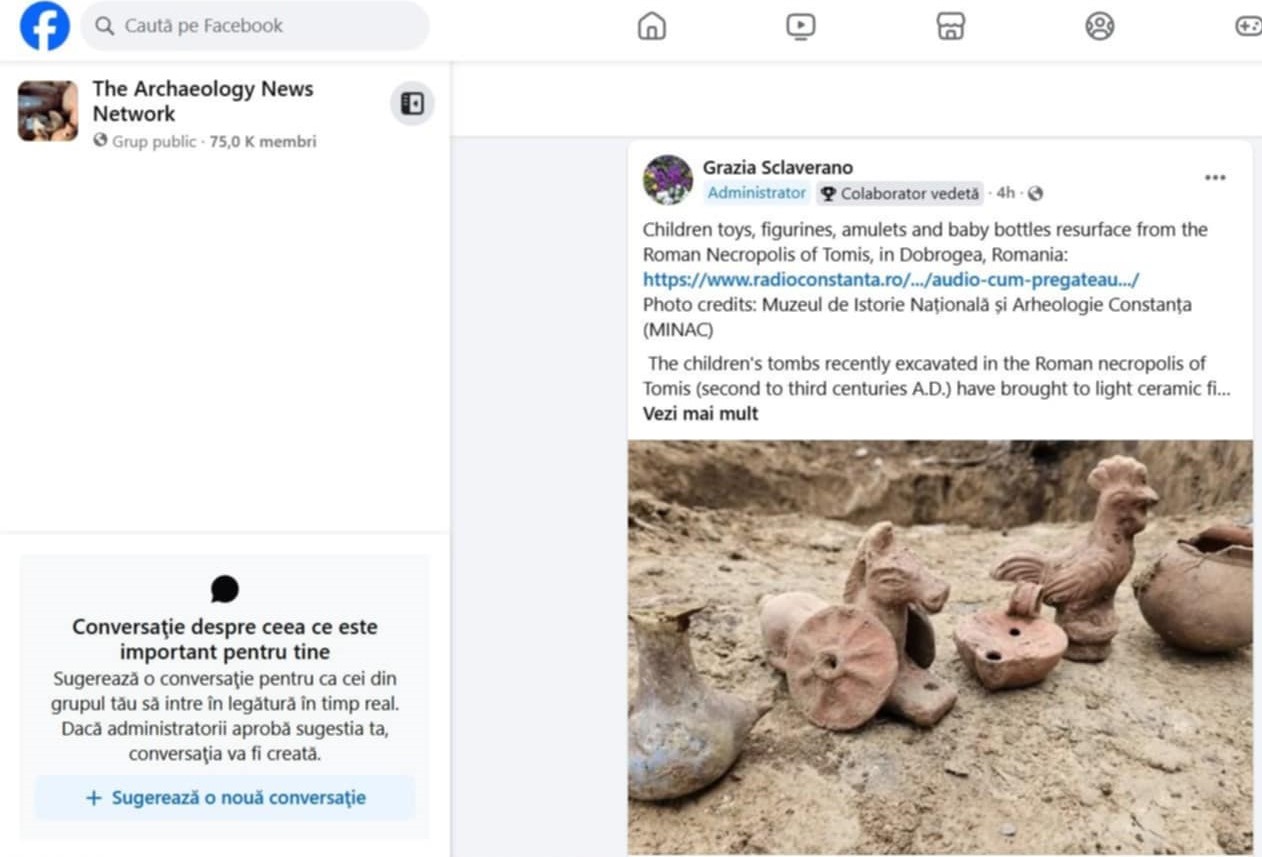Open The Archaeology News Network group title
Viewport: 1262px width, 857px height.
pos(203,101)
